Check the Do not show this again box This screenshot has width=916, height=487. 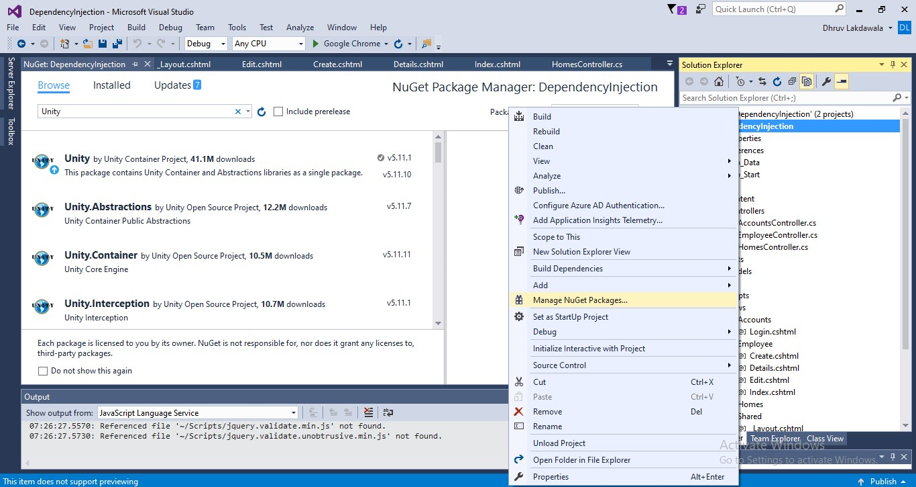(x=43, y=371)
